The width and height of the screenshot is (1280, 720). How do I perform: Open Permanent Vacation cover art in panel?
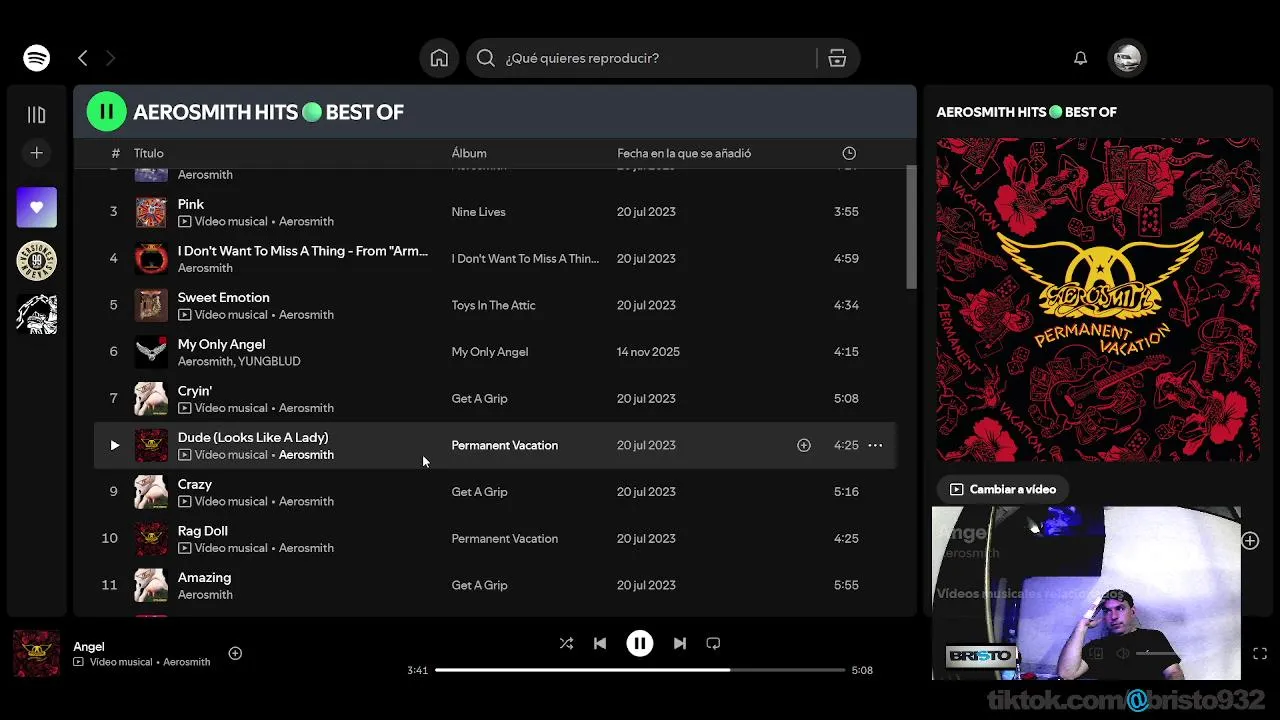[1098, 300]
